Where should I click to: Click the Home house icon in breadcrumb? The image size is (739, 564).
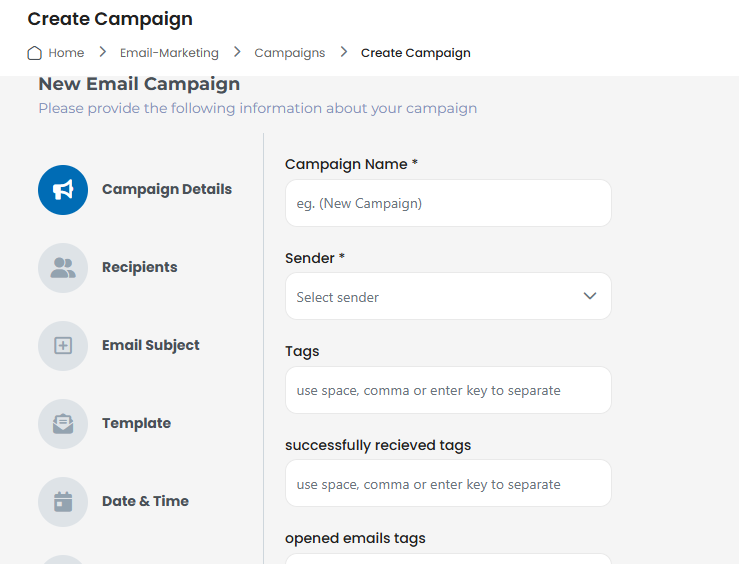pos(34,53)
